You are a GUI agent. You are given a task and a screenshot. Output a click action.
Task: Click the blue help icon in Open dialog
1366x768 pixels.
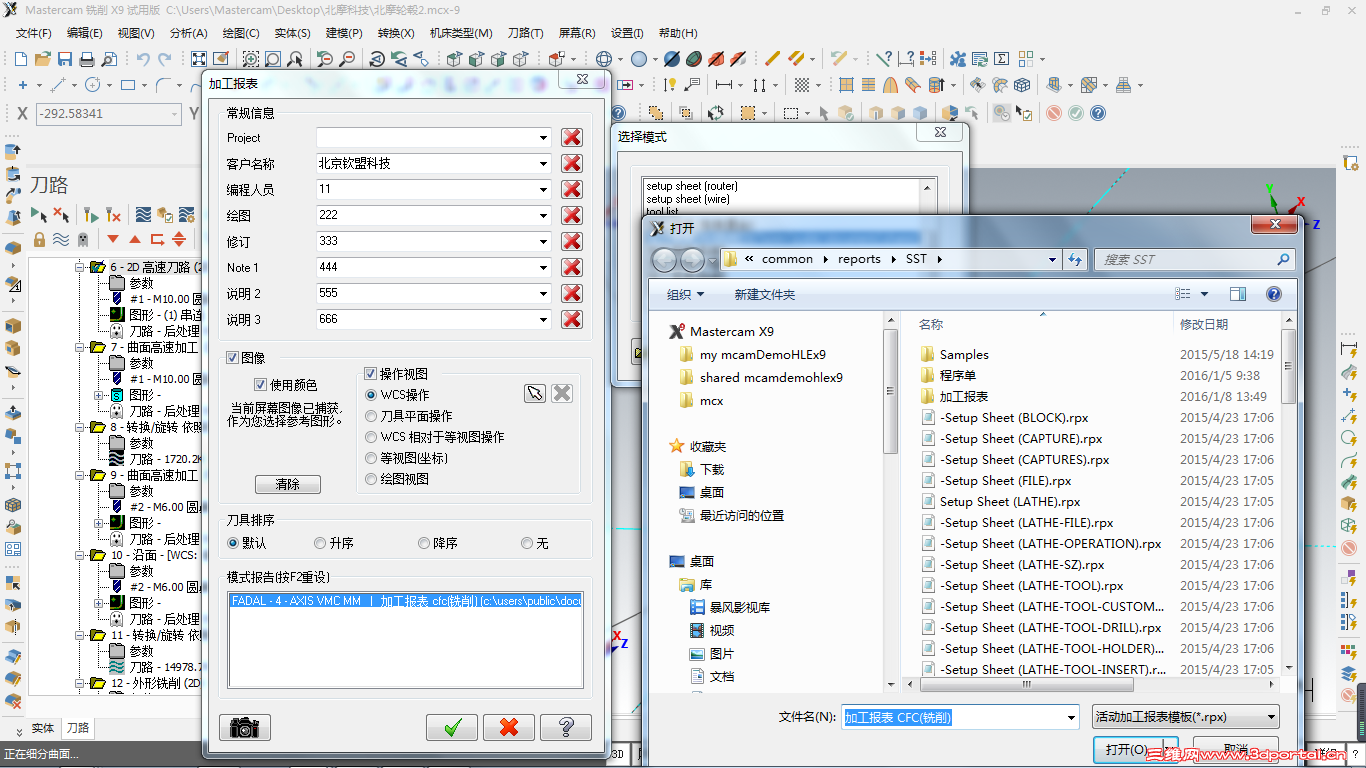point(1274,294)
